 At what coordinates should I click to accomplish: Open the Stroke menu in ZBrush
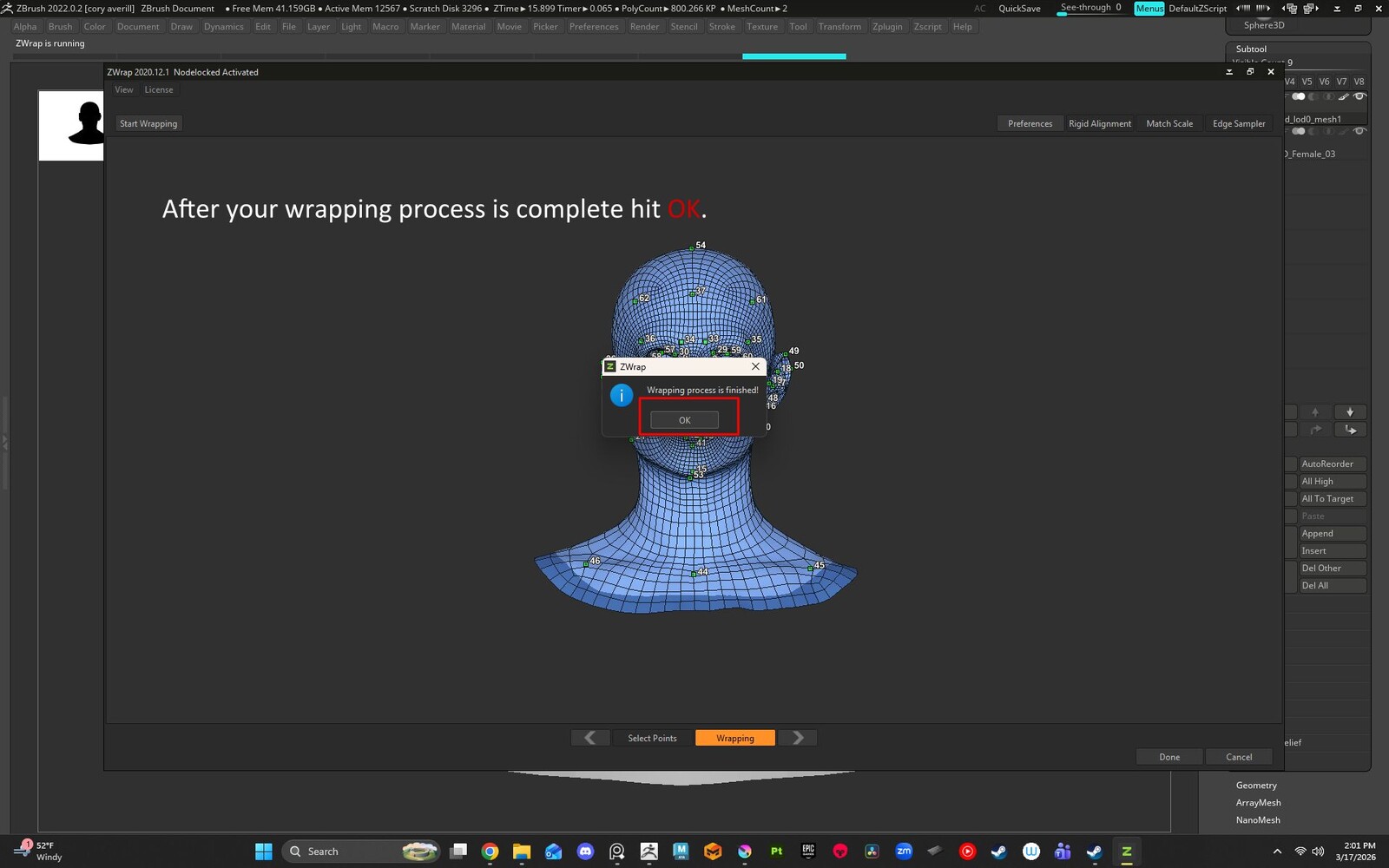click(721, 27)
